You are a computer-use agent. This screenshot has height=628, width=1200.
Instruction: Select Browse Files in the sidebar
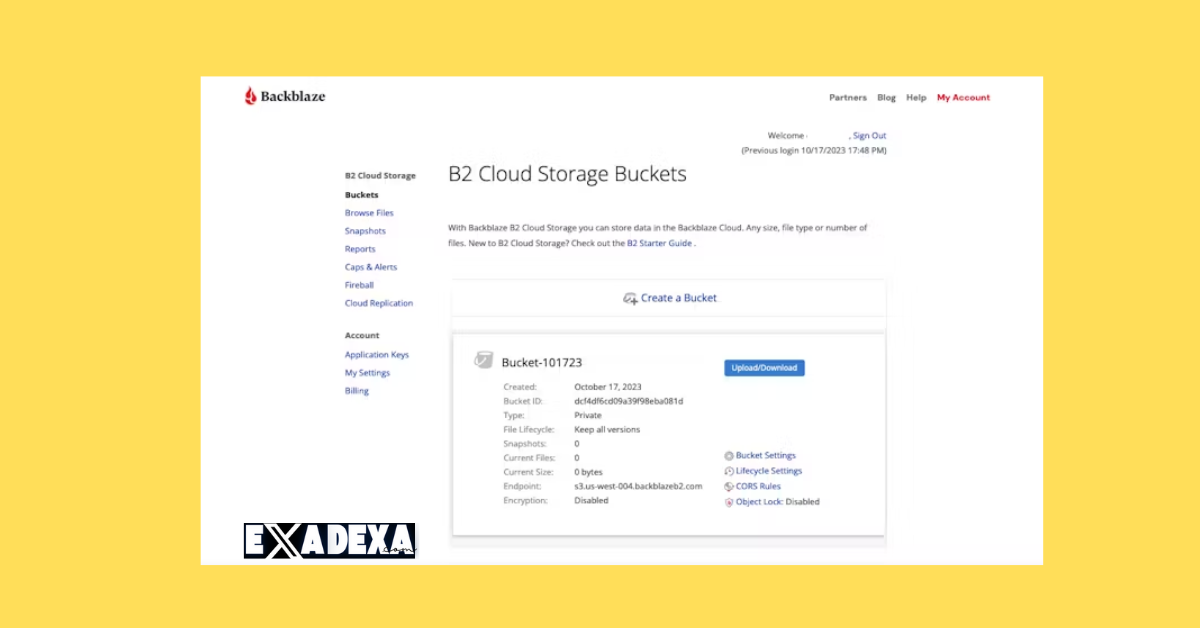369,213
